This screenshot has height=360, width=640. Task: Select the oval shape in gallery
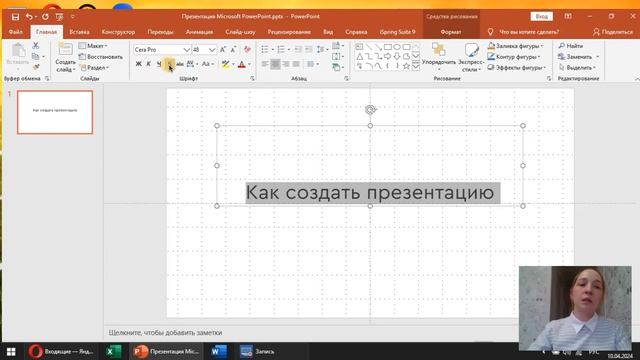point(397,47)
